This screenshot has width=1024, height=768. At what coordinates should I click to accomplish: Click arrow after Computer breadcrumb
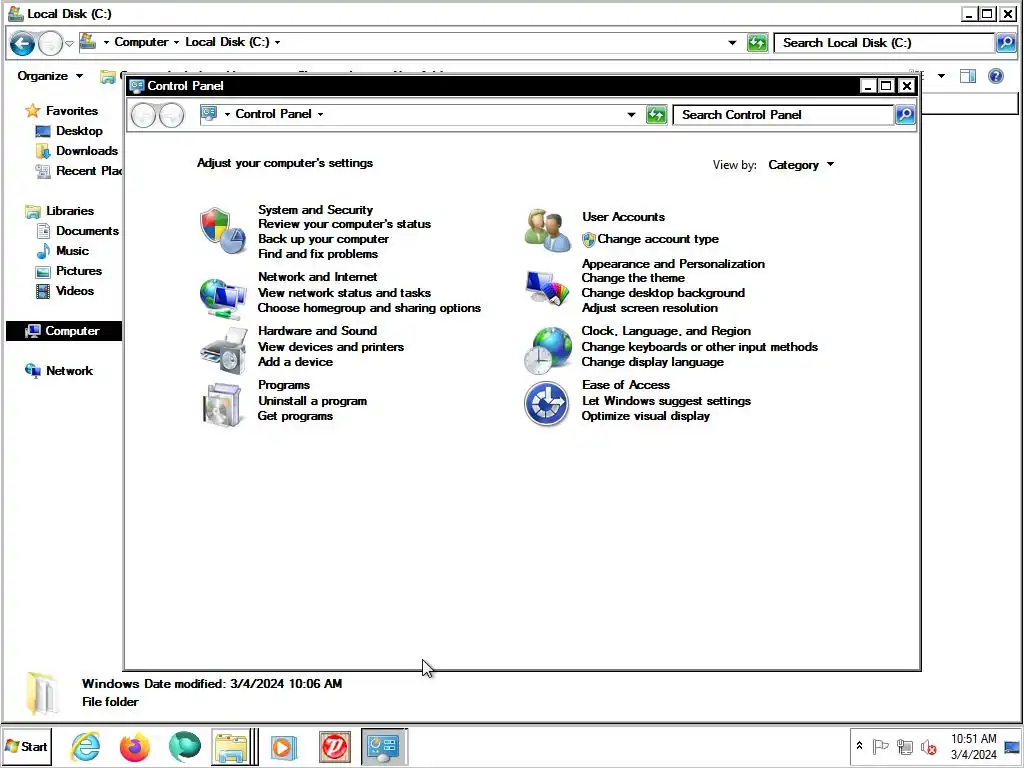pyautogui.click(x=176, y=42)
